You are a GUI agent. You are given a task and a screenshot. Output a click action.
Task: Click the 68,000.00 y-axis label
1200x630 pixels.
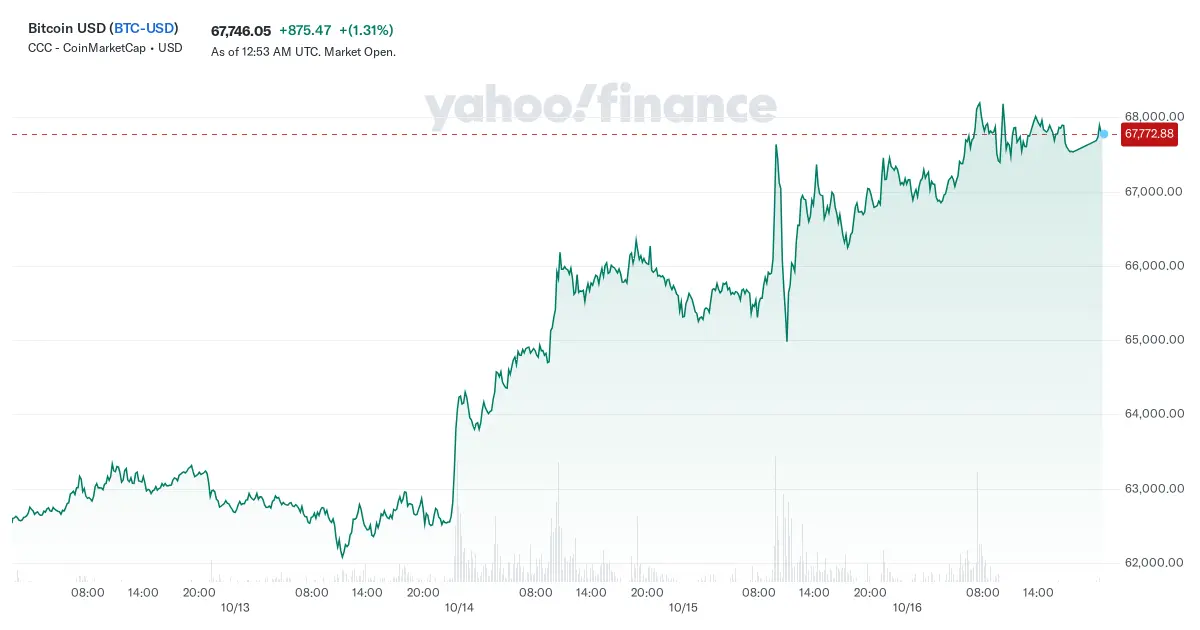coord(1155,117)
